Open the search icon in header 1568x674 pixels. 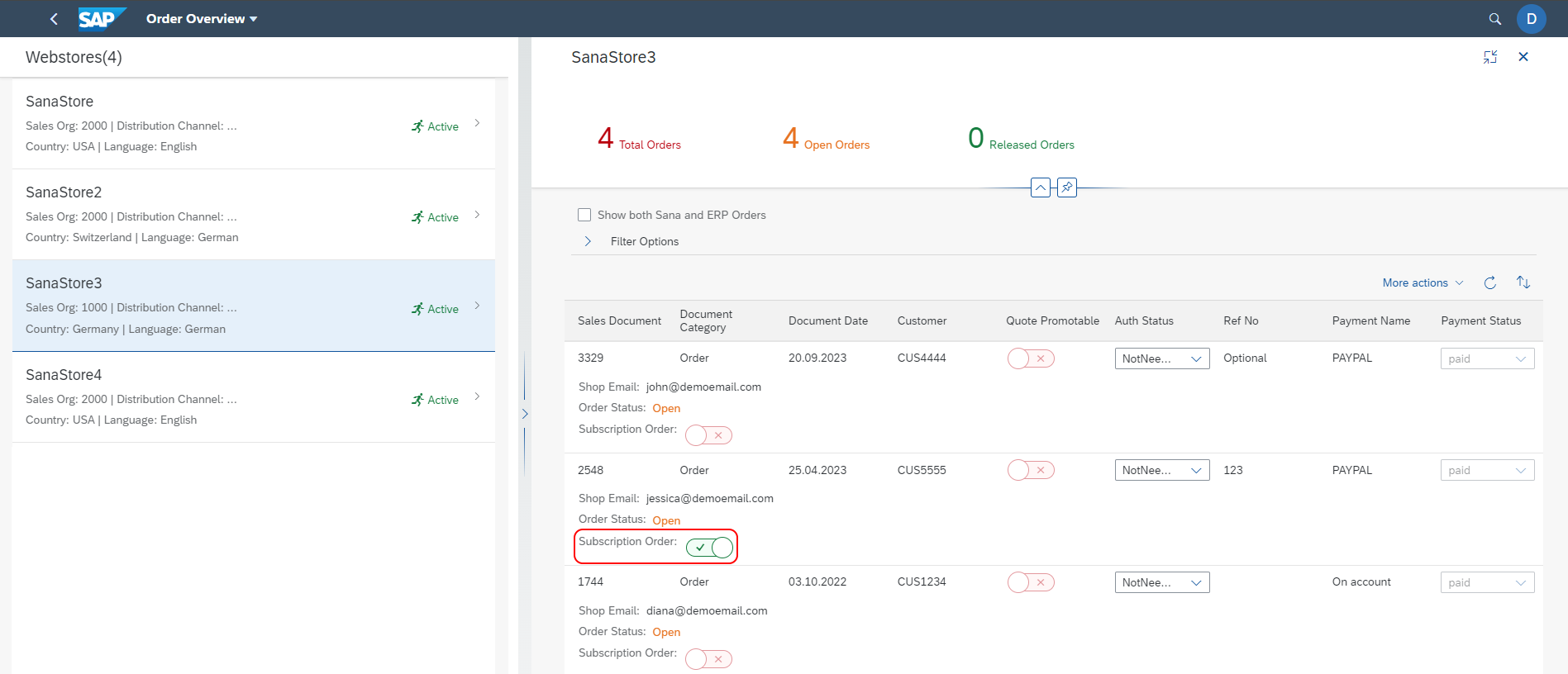click(x=1494, y=18)
